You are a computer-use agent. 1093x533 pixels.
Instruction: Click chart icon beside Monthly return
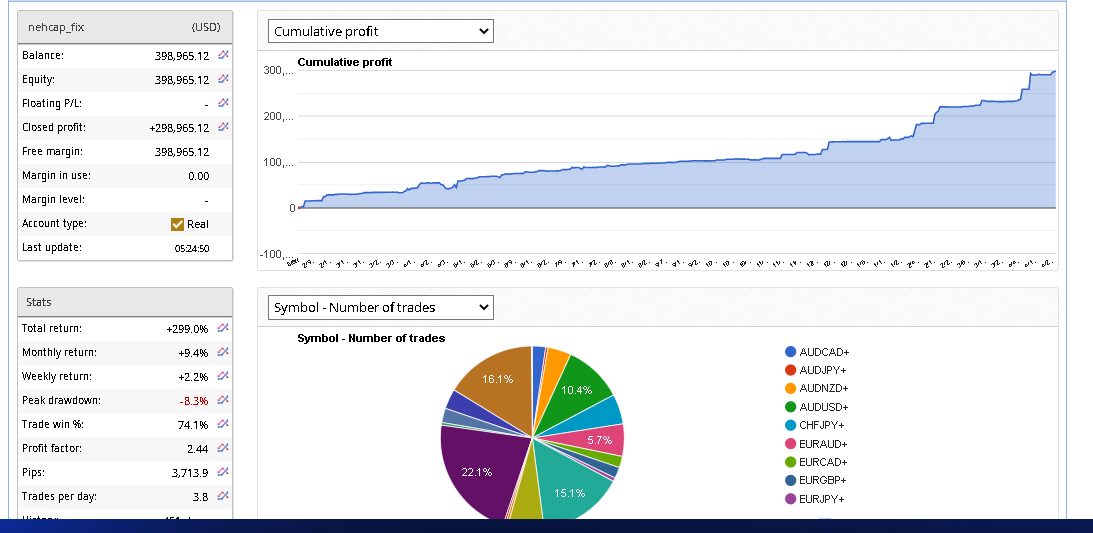(x=223, y=352)
